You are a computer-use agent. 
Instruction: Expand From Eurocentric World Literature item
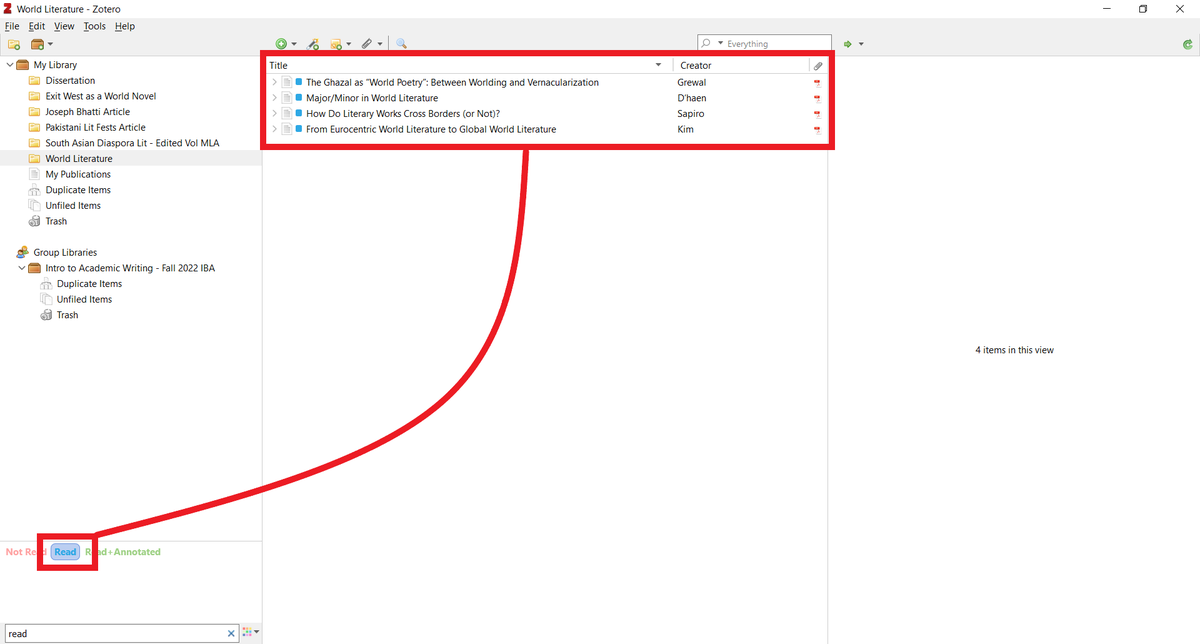click(274, 129)
